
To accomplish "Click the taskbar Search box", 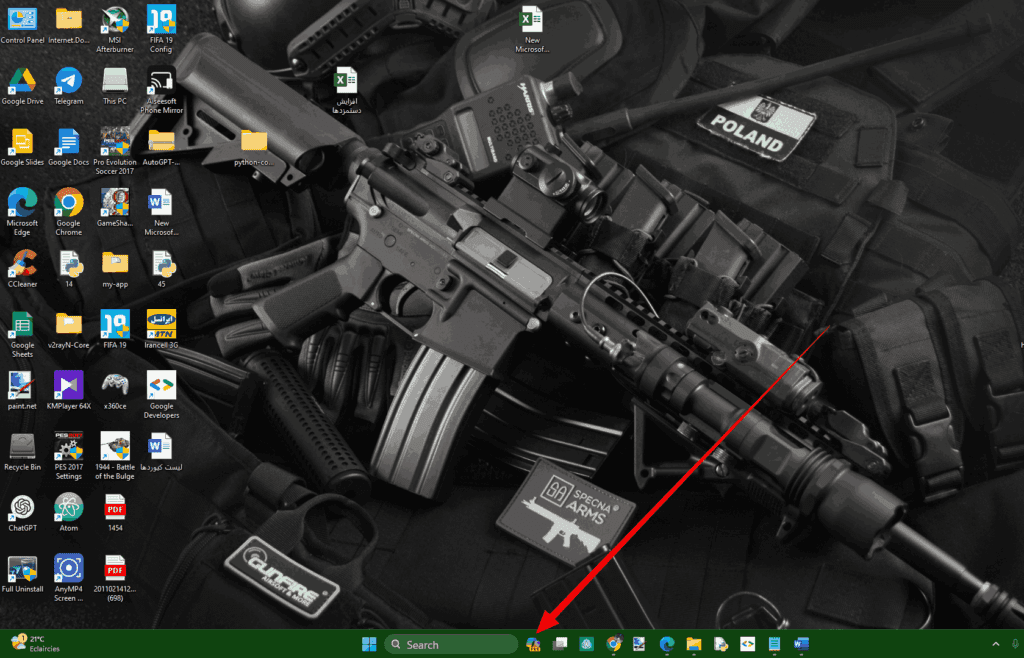I will pyautogui.click(x=451, y=644).
